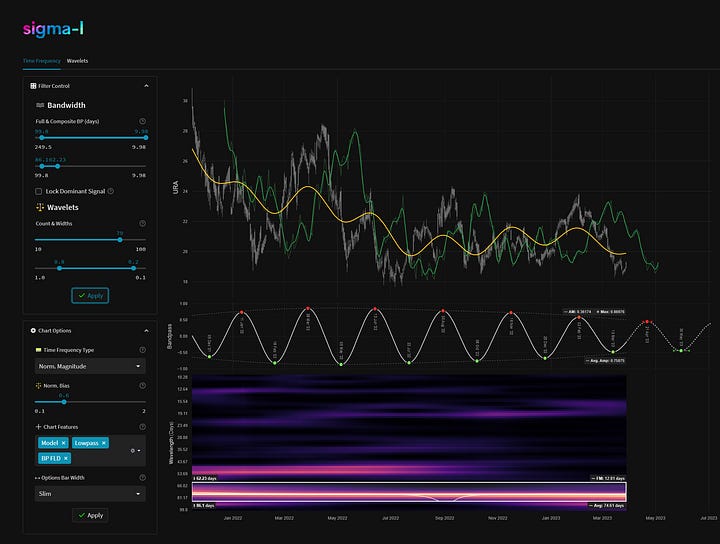This screenshot has height=544, width=720.
Task: Click the Chart Features plus icon
Action: coord(39,427)
